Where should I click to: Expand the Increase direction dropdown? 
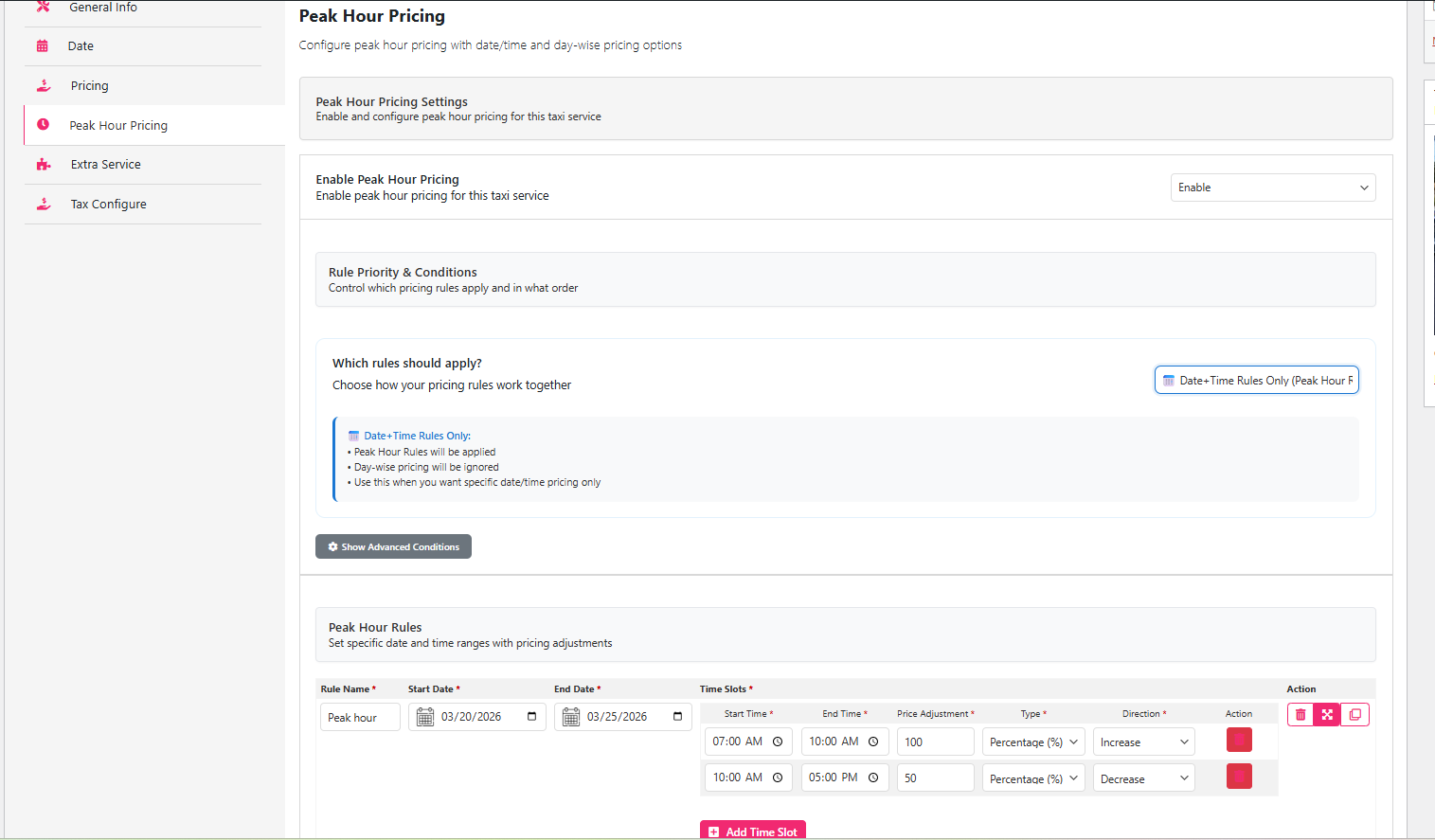tap(1143, 742)
